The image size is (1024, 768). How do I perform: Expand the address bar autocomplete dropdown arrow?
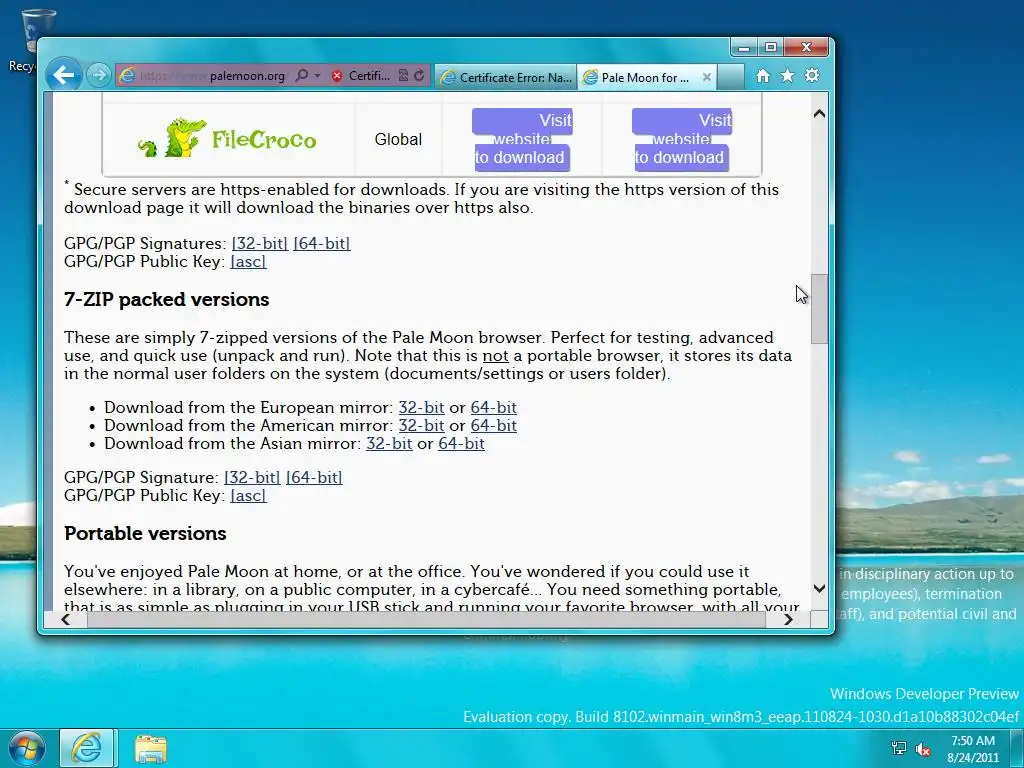317,76
